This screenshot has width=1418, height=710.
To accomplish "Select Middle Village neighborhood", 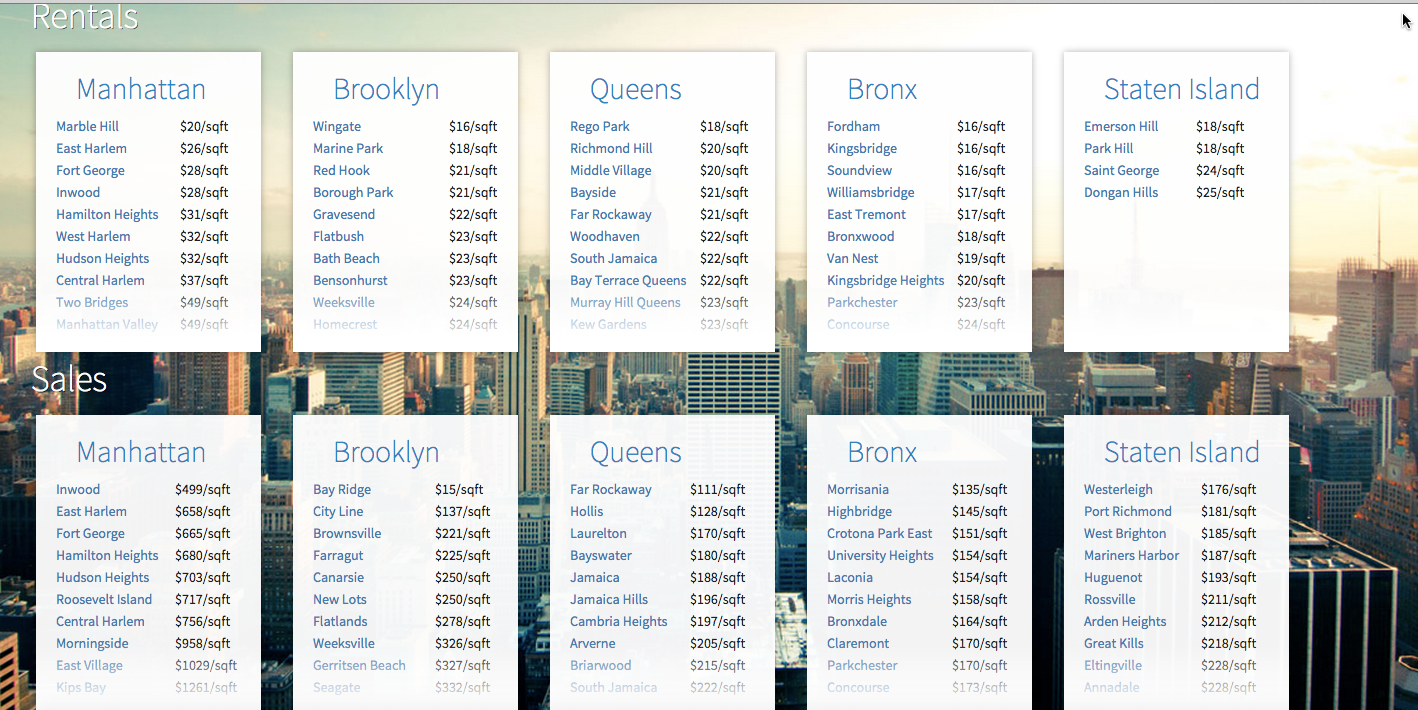I will 610,170.
